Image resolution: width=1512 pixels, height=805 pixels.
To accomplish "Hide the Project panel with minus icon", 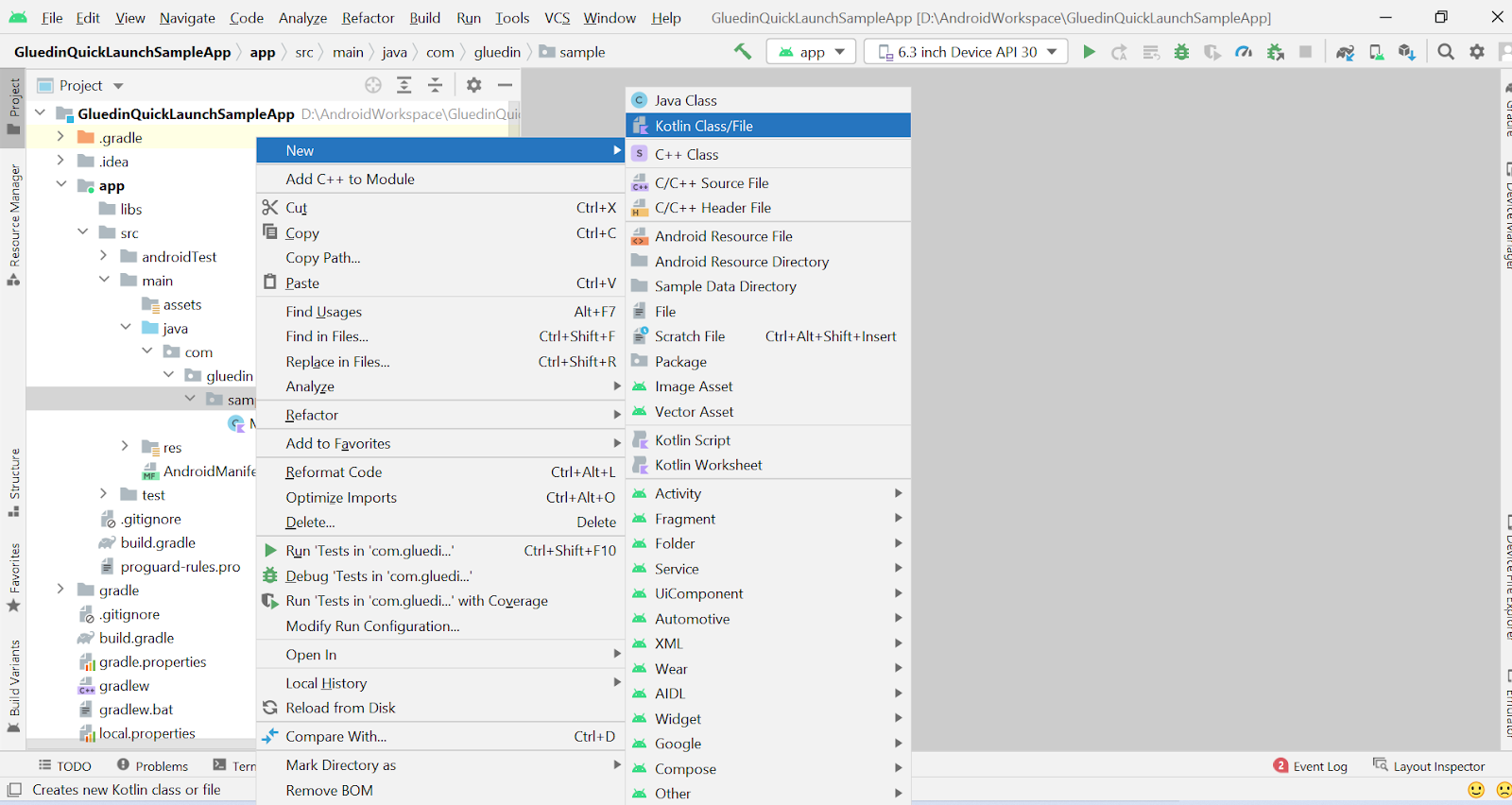I will pyautogui.click(x=506, y=85).
